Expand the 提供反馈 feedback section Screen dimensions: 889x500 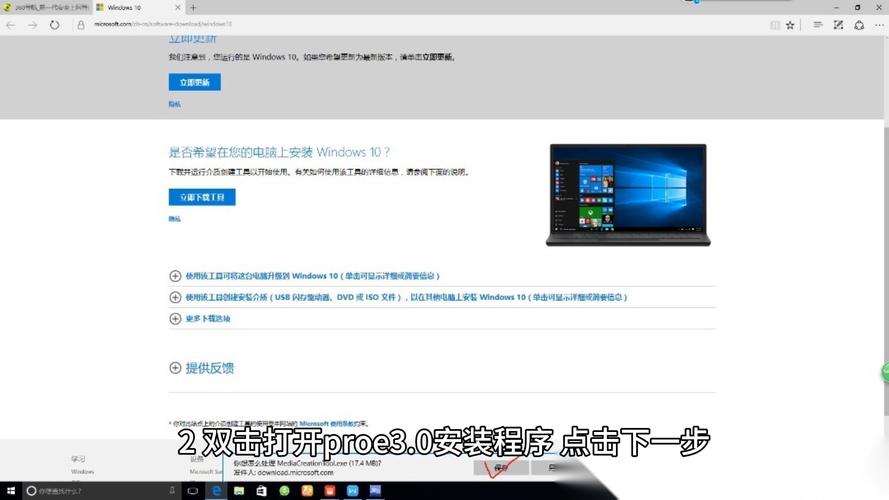176,368
